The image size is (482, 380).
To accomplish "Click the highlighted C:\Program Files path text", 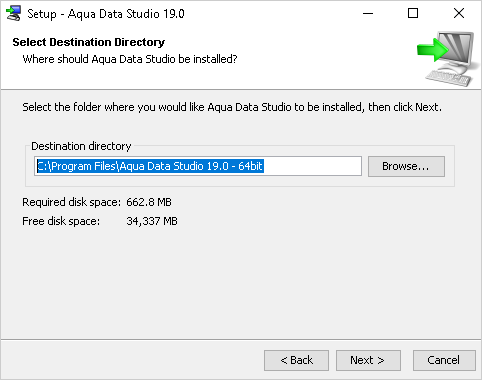I will coord(150,166).
